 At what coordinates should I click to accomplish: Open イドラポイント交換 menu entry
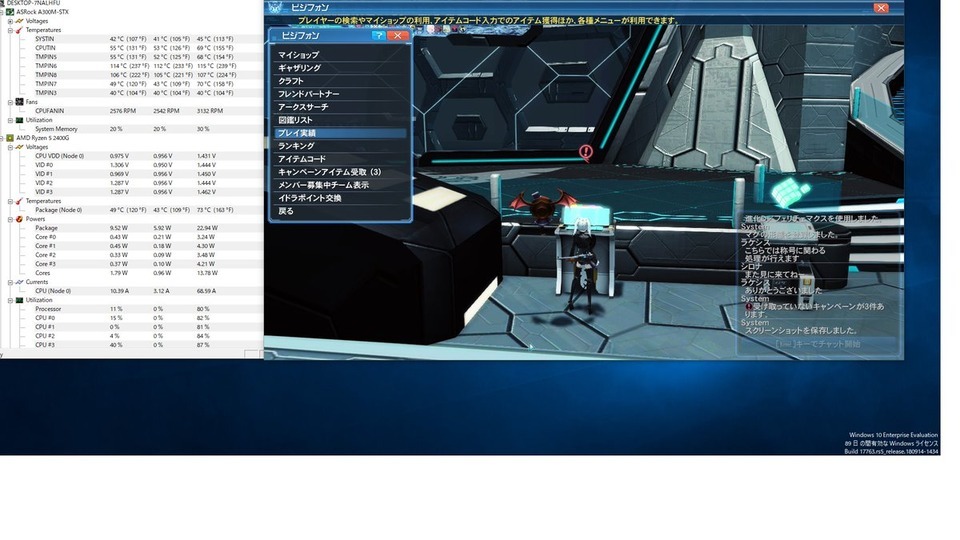coord(340,198)
